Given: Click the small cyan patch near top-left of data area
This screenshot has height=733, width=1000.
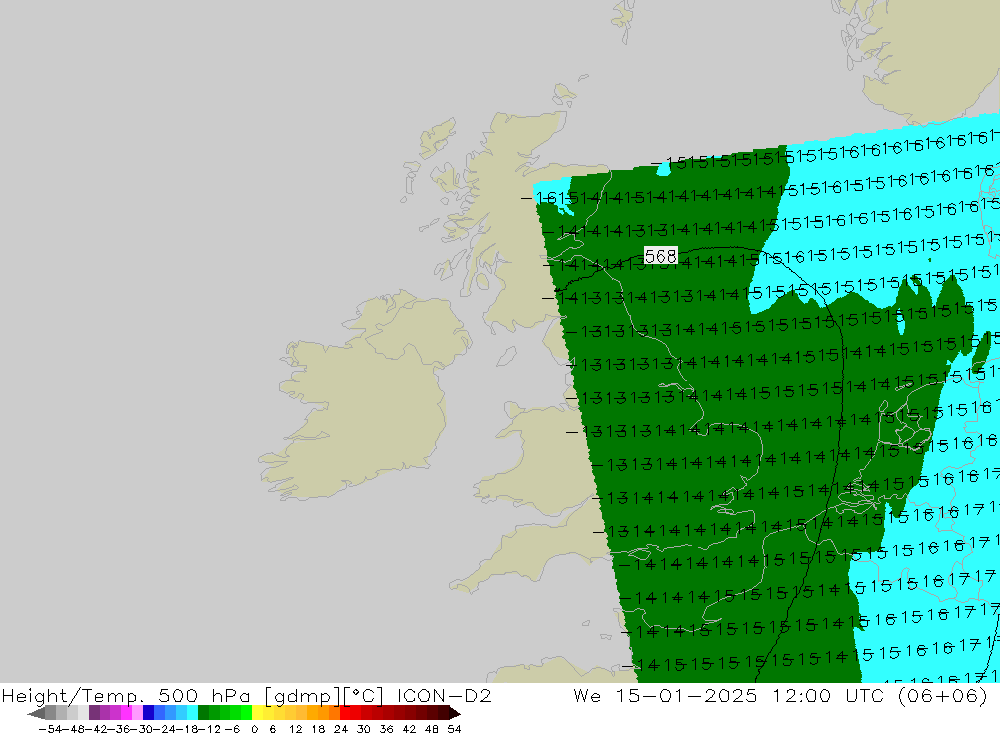Looking at the screenshot, I should [663, 169].
